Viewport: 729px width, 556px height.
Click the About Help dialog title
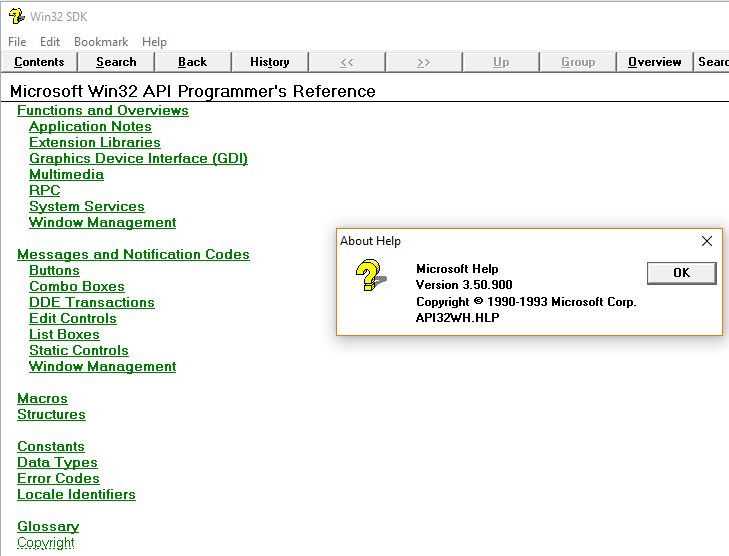(371, 241)
